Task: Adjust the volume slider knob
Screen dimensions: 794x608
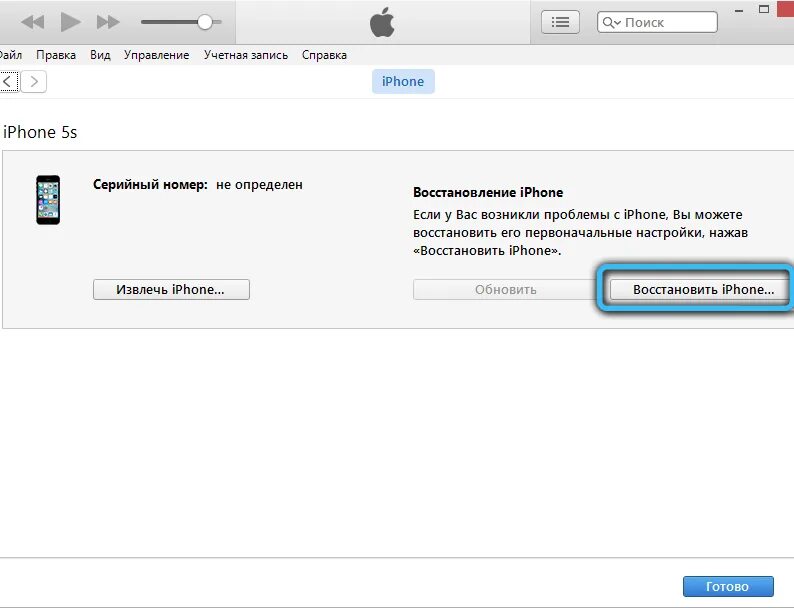Action: coord(205,22)
